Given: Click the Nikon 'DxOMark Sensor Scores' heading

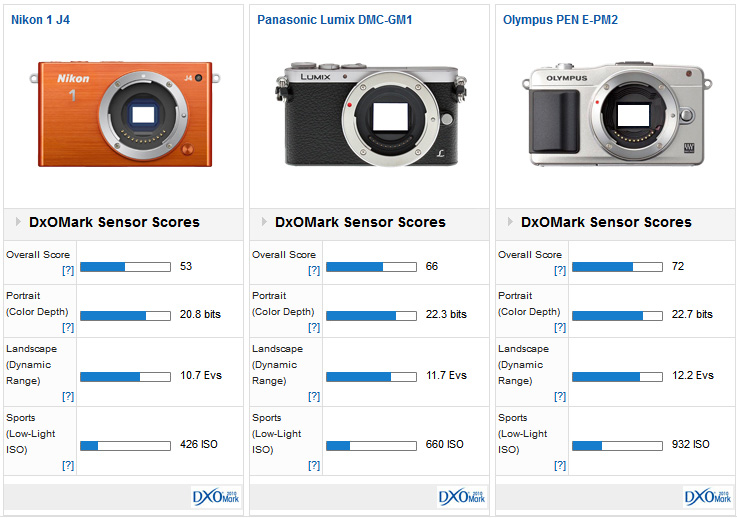Looking at the screenshot, I should (114, 222).
